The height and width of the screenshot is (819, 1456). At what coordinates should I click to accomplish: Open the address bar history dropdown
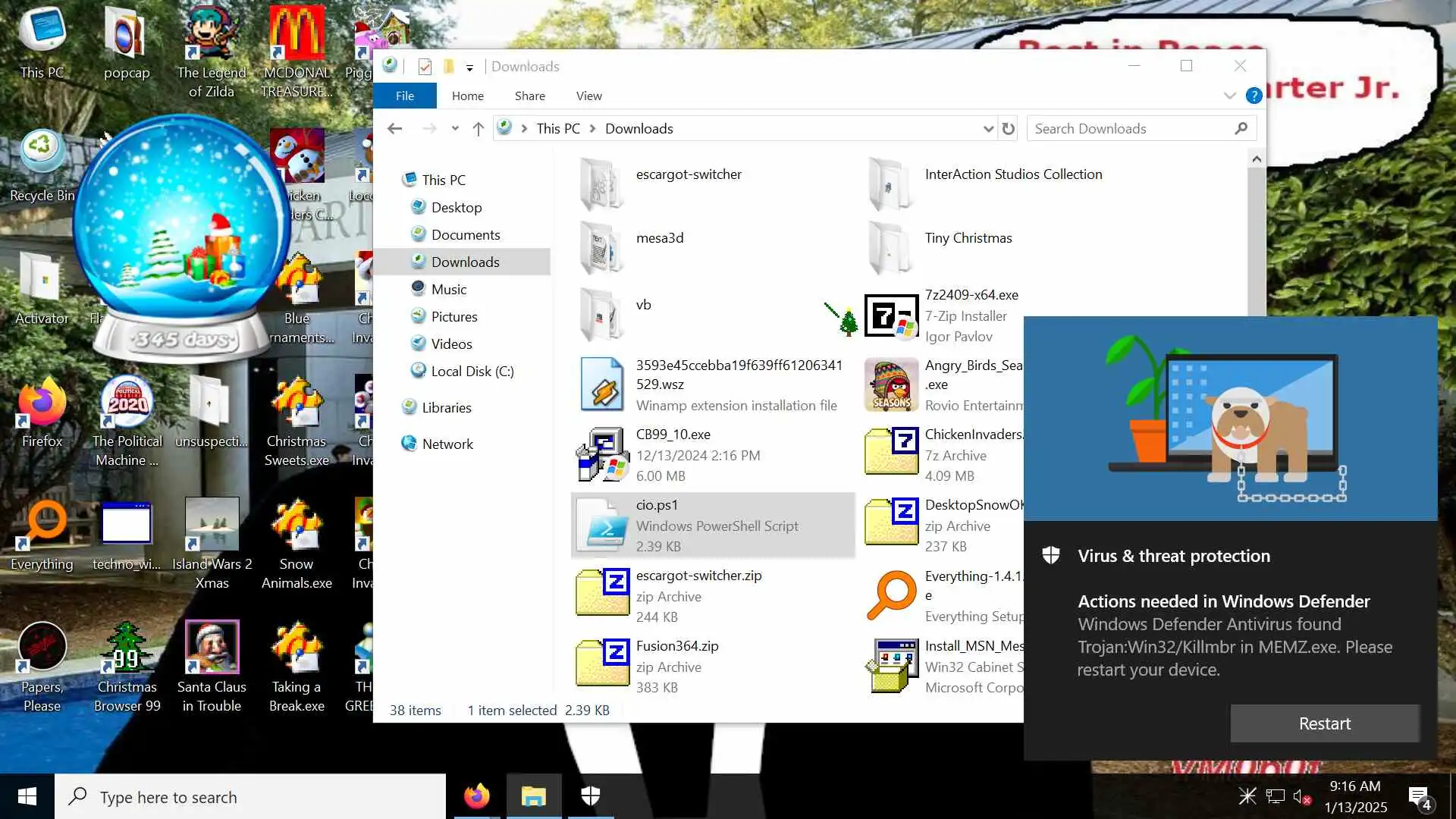point(987,129)
